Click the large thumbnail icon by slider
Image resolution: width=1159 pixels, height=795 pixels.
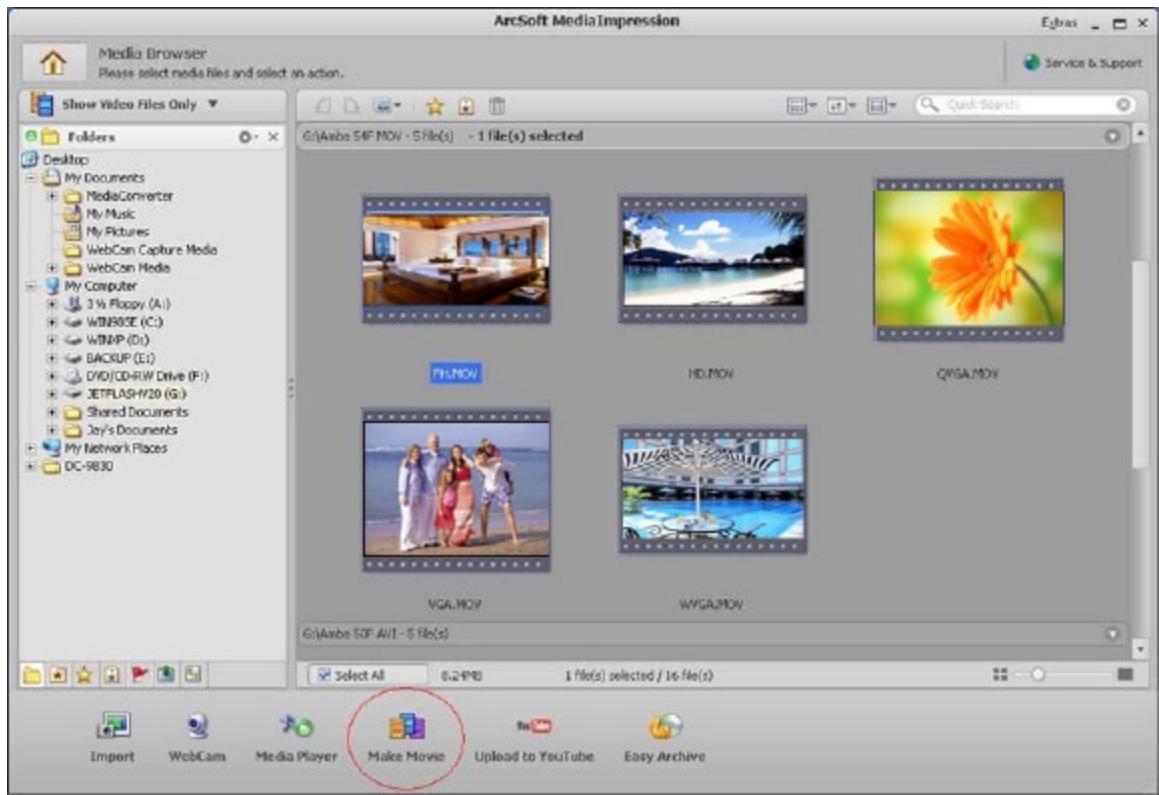[x=1125, y=674]
